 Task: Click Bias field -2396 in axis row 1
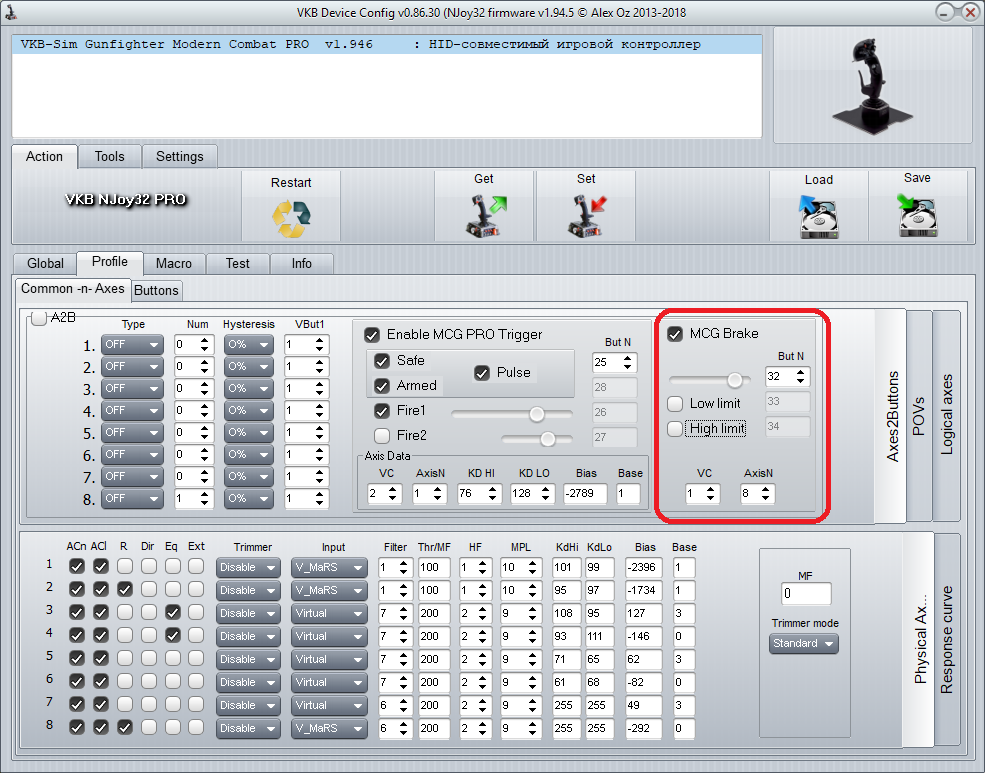[643, 568]
